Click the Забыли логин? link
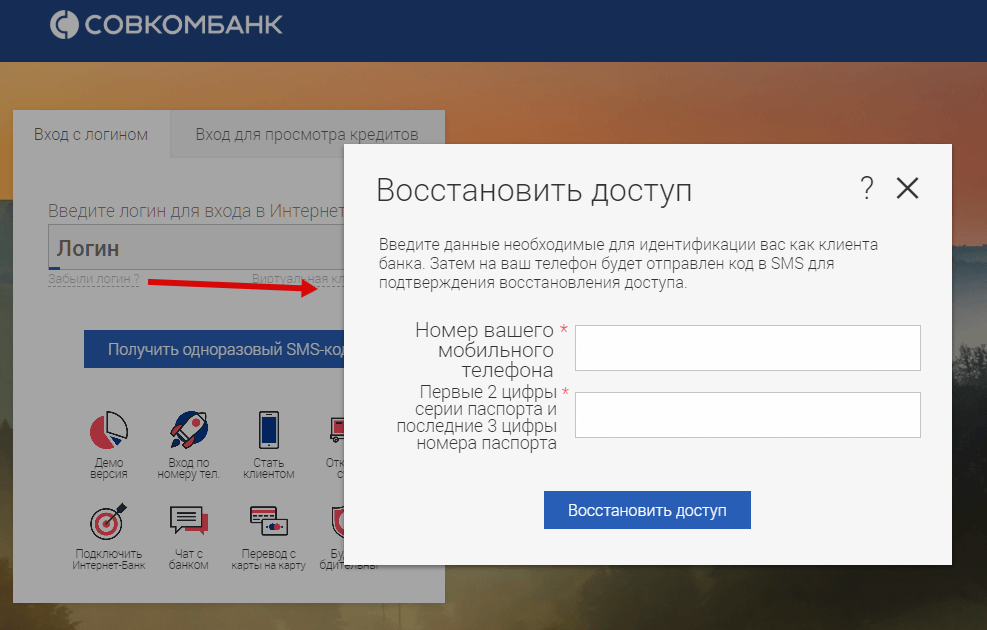987x630 pixels. coord(93,280)
